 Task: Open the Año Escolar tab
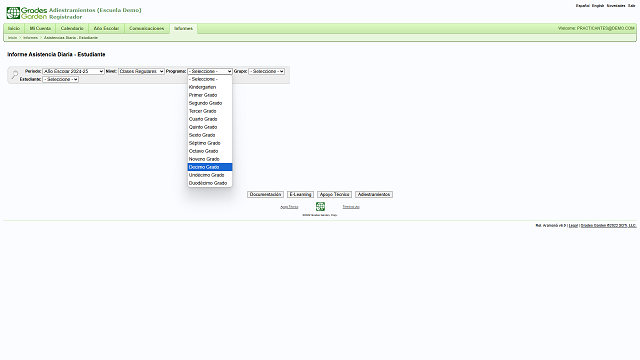tap(106, 28)
